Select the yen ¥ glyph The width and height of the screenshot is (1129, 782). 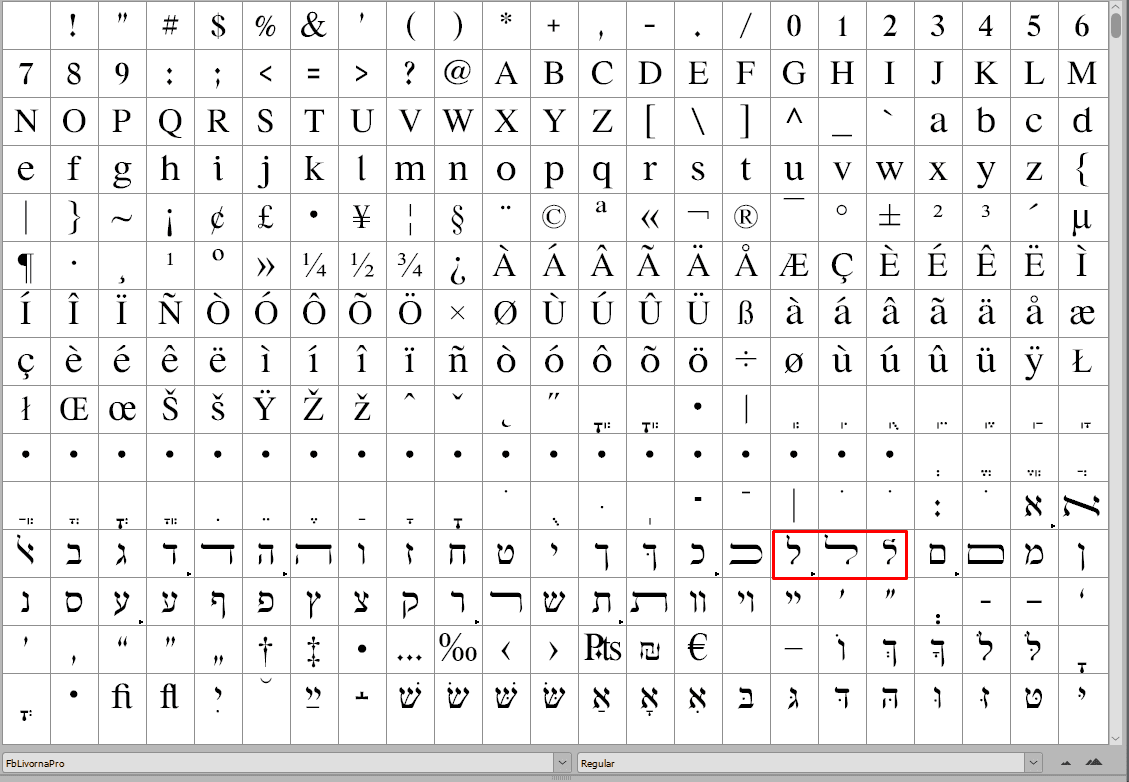click(362, 217)
